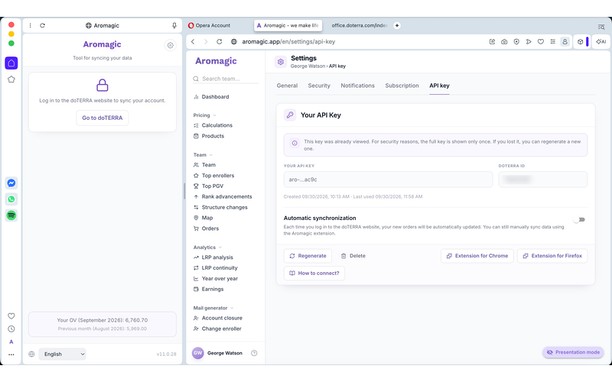This screenshot has height=382, width=612.
Task: Switch to the Subscription tab
Action: [x=402, y=85]
